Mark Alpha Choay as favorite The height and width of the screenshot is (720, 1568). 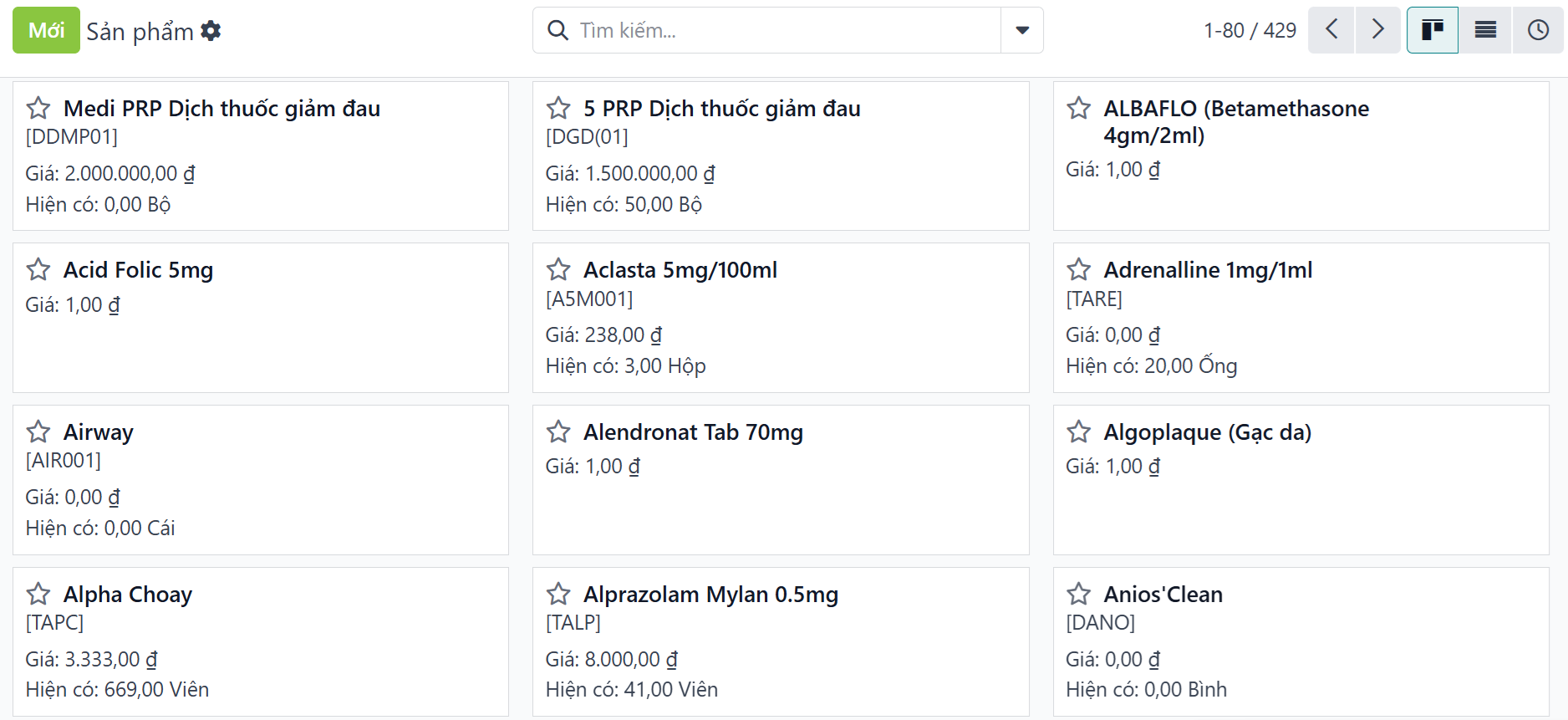click(x=38, y=595)
